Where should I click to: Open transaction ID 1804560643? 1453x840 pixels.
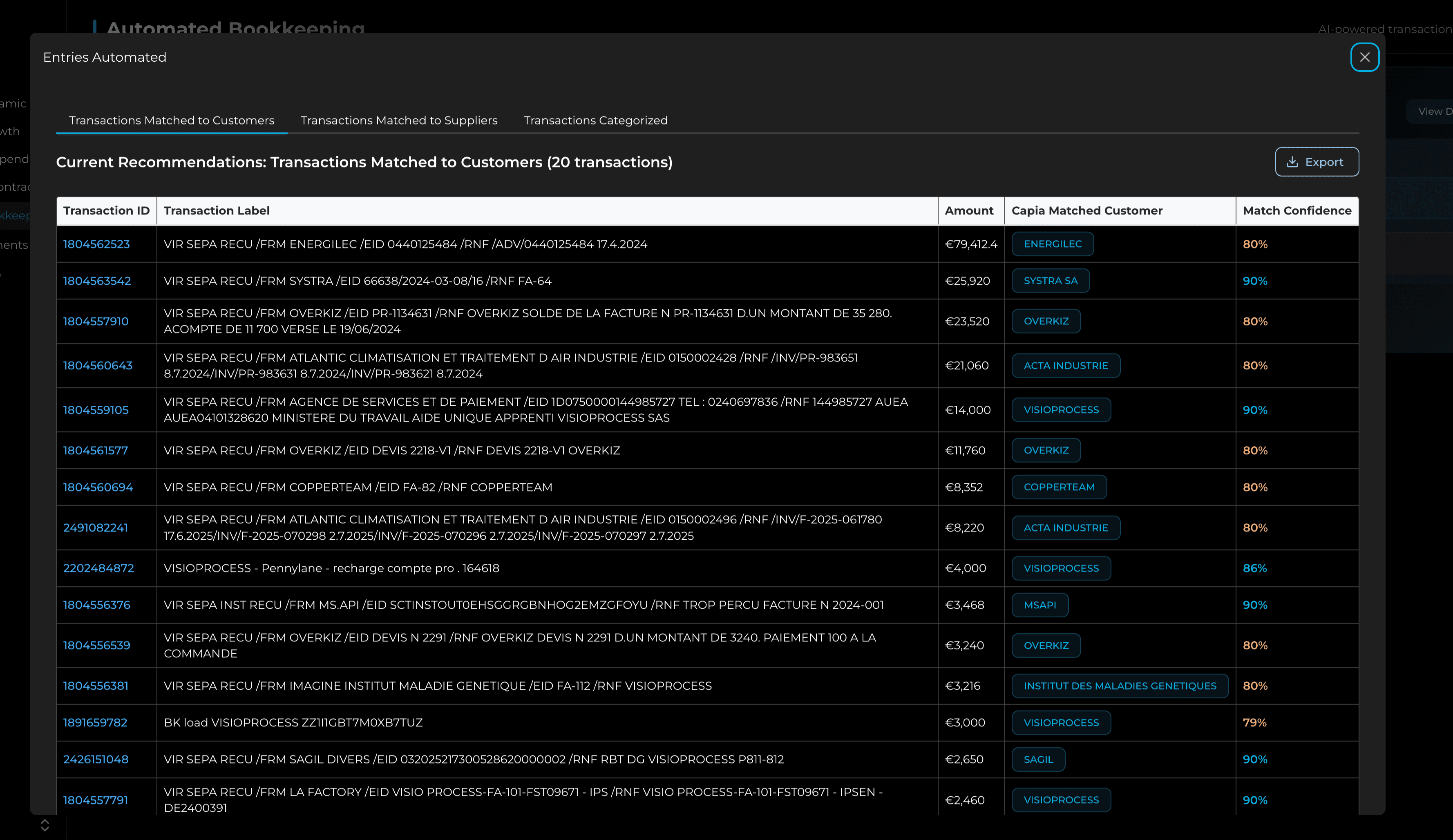pyautogui.click(x=97, y=366)
